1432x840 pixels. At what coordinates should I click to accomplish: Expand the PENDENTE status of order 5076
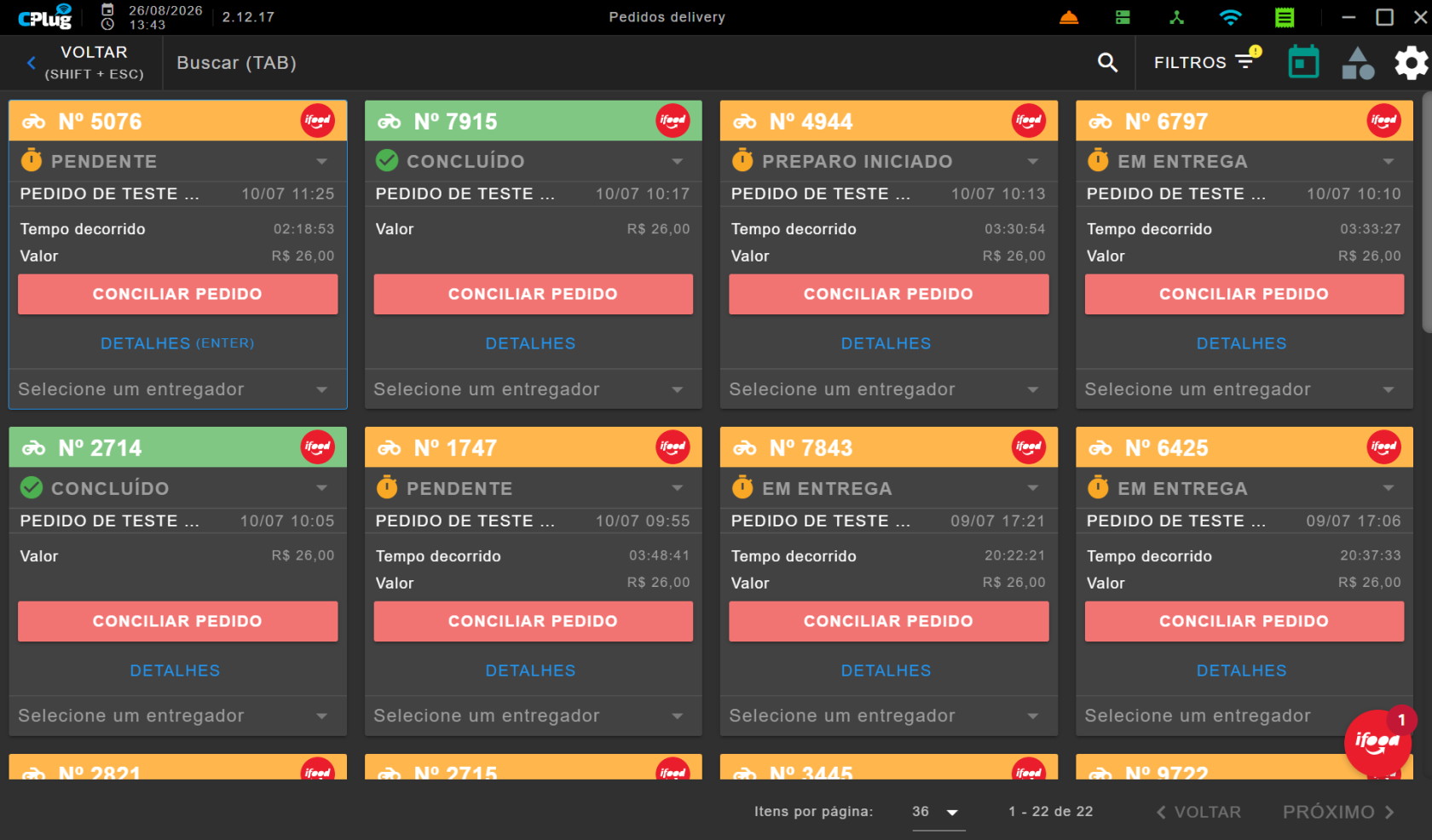(177, 161)
